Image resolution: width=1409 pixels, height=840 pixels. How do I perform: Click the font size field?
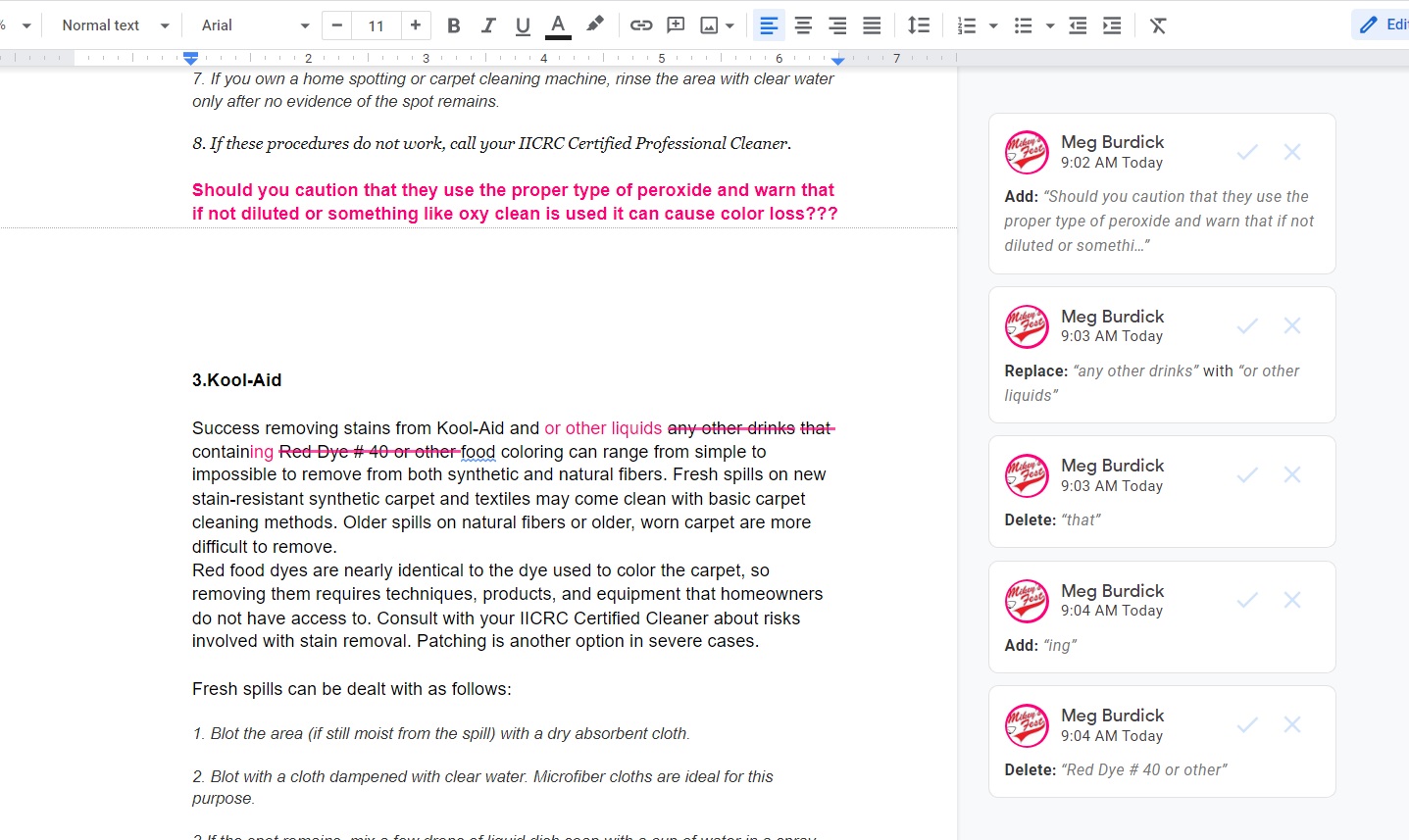click(x=376, y=25)
